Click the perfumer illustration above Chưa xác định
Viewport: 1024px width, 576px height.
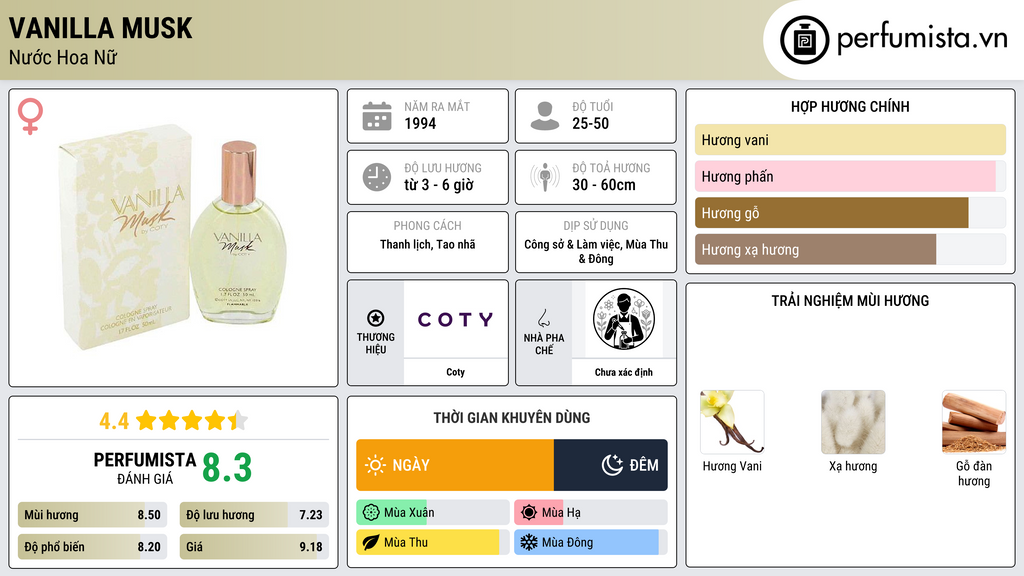[624, 319]
